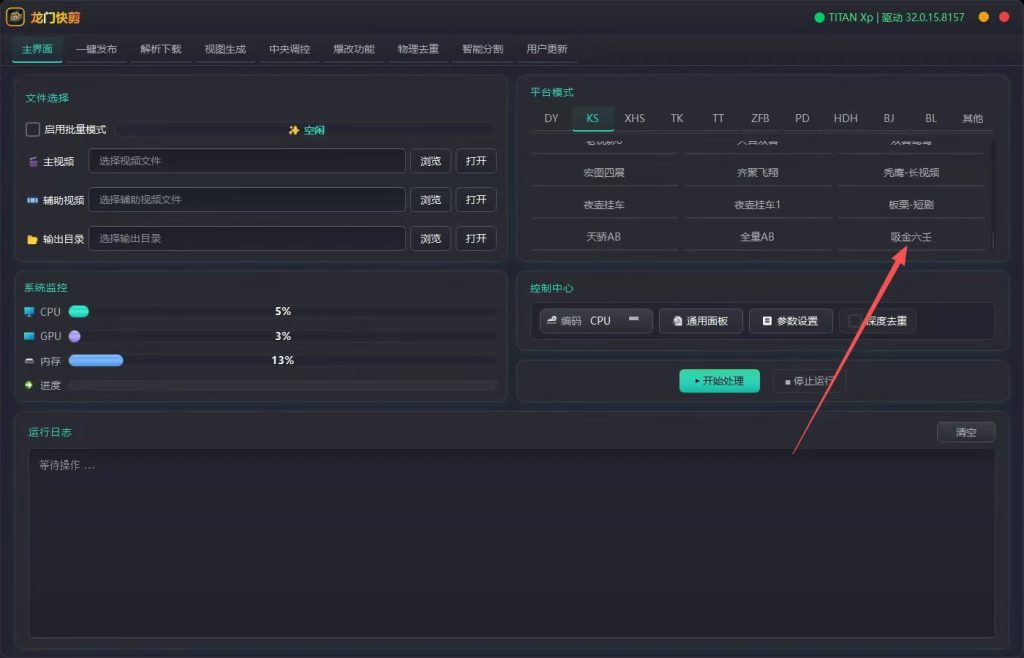Click the 辅助视频 icon
The image size is (1024, 658).
32,200
